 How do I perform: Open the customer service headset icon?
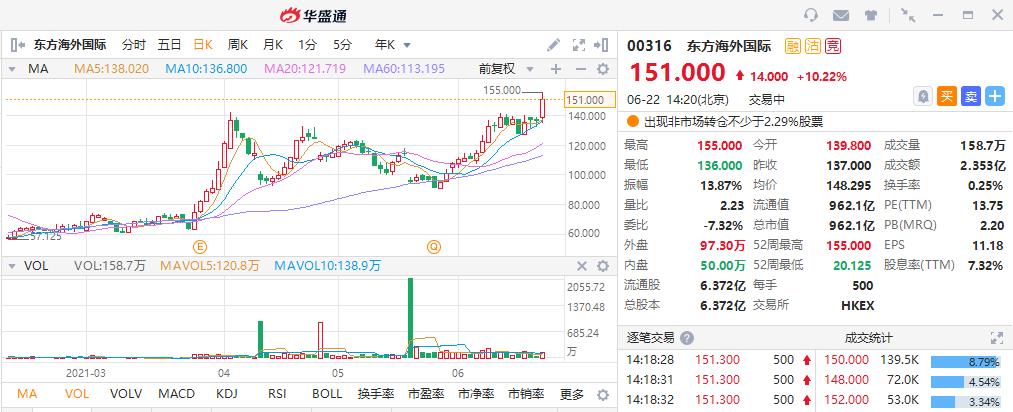coord(811,15)
